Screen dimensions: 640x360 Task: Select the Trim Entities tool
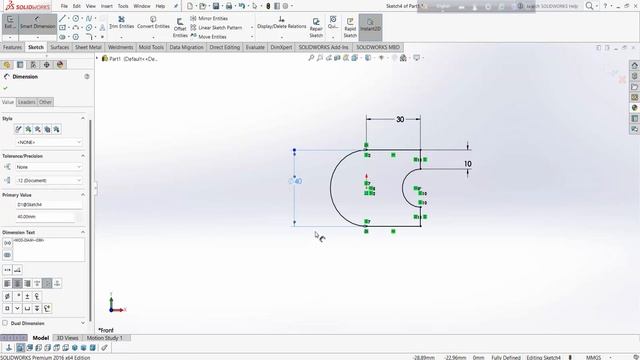point(122,22)
